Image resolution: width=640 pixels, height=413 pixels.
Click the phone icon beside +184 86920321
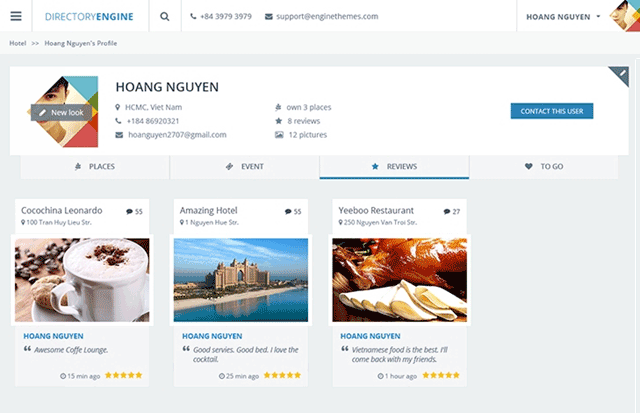coord(118,121)
